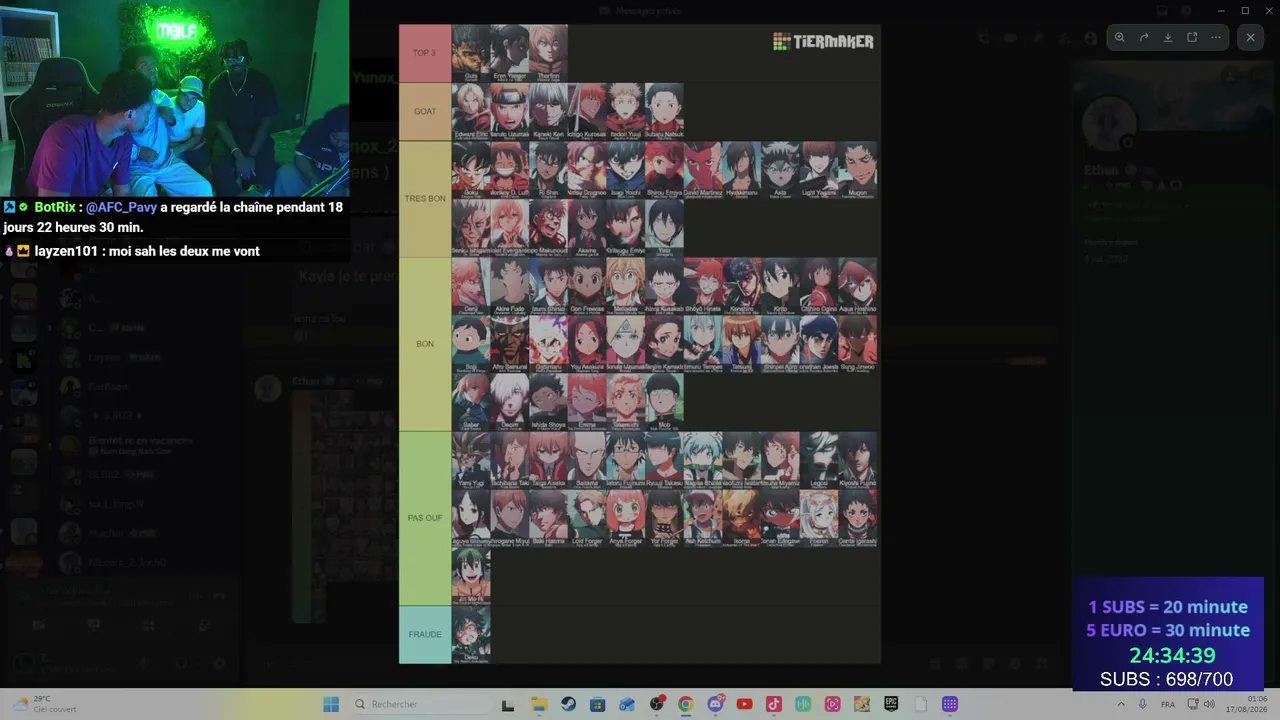The image size is (1280, 720).
Task: Open YouTube from the taskbar
Action: [x=744, y=704]
